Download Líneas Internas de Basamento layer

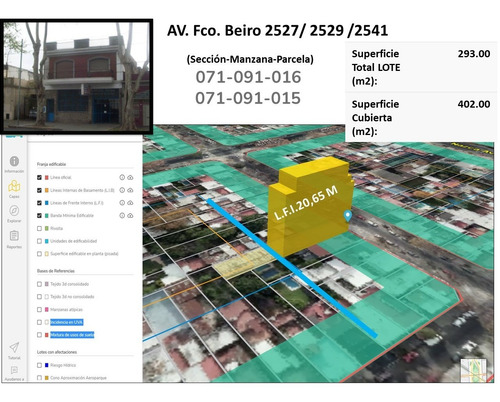coord(130,190)
